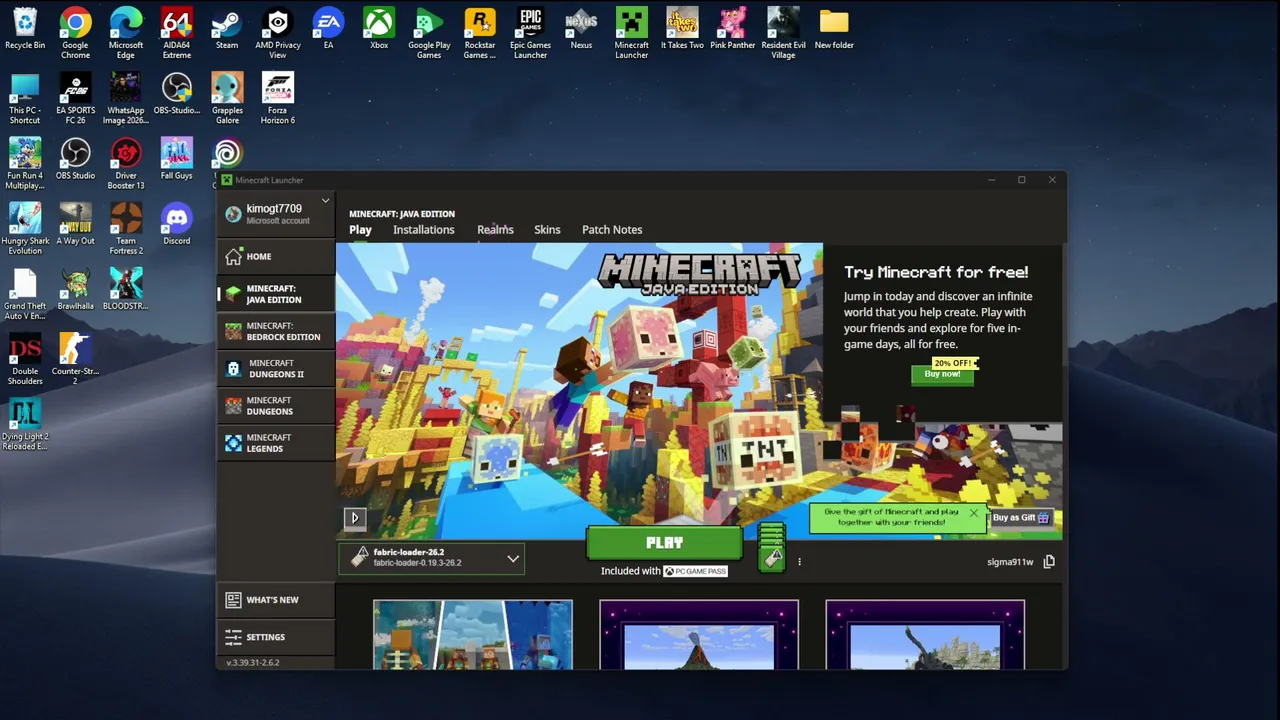Select the Grapples Galore desktop shortcut

point(227,99)
